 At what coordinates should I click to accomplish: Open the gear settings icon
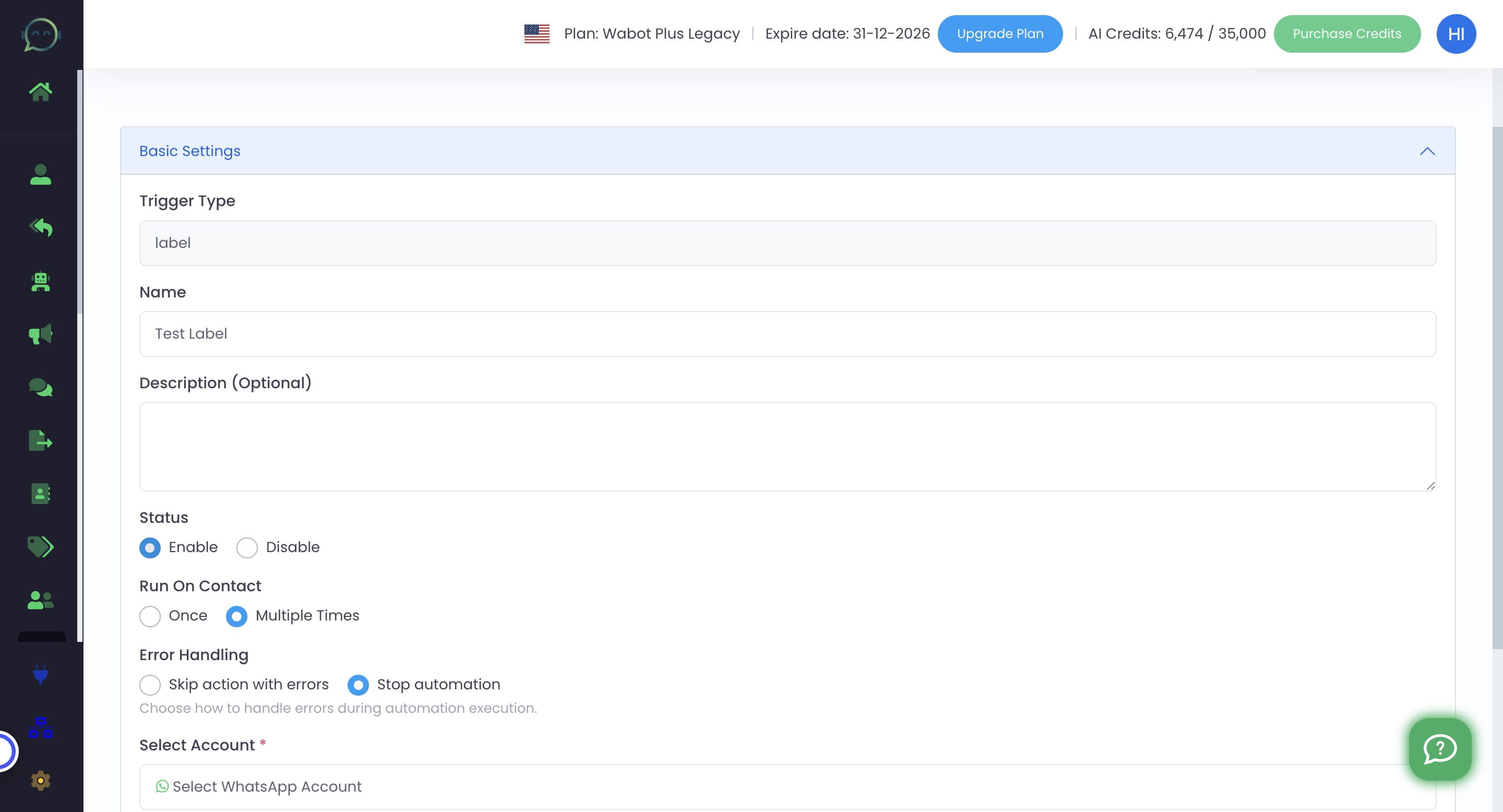tap(40, 781)
